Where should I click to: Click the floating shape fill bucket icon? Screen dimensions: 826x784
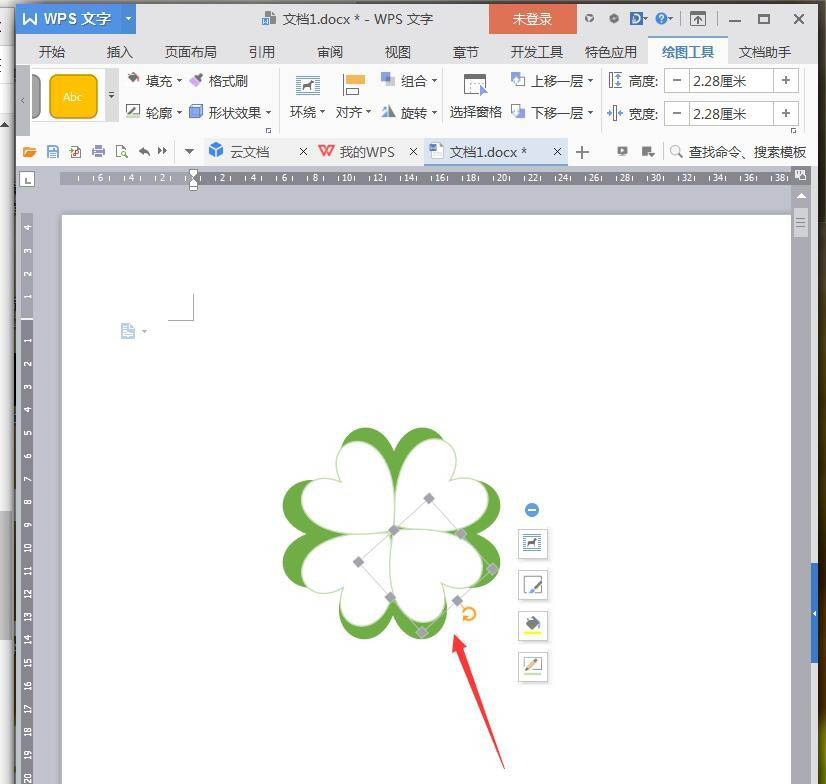pyautogui.click(x=533, y=625)
